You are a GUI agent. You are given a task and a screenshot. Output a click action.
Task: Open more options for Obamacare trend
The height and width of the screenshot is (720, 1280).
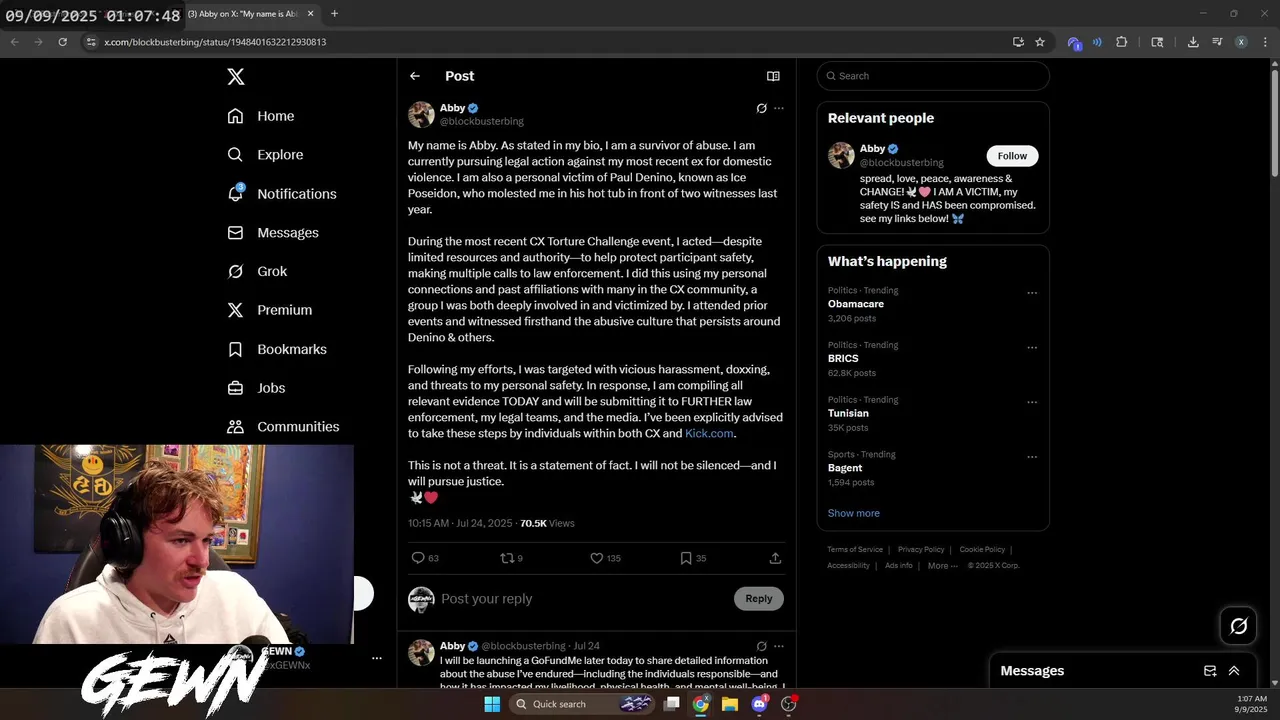pos(1032,293)
